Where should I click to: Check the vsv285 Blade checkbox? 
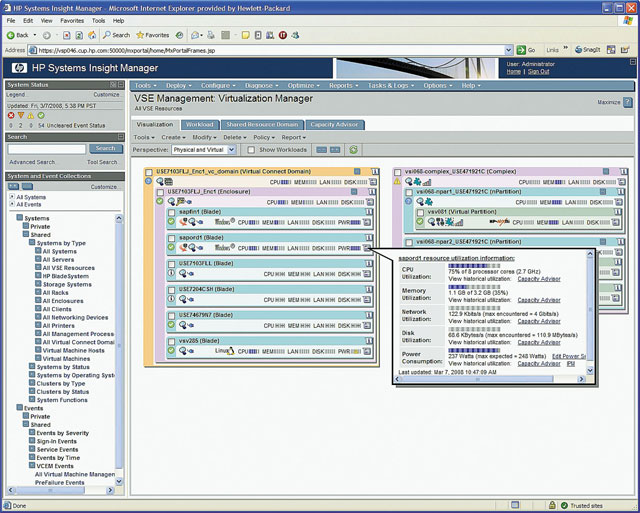coord(172,341)
